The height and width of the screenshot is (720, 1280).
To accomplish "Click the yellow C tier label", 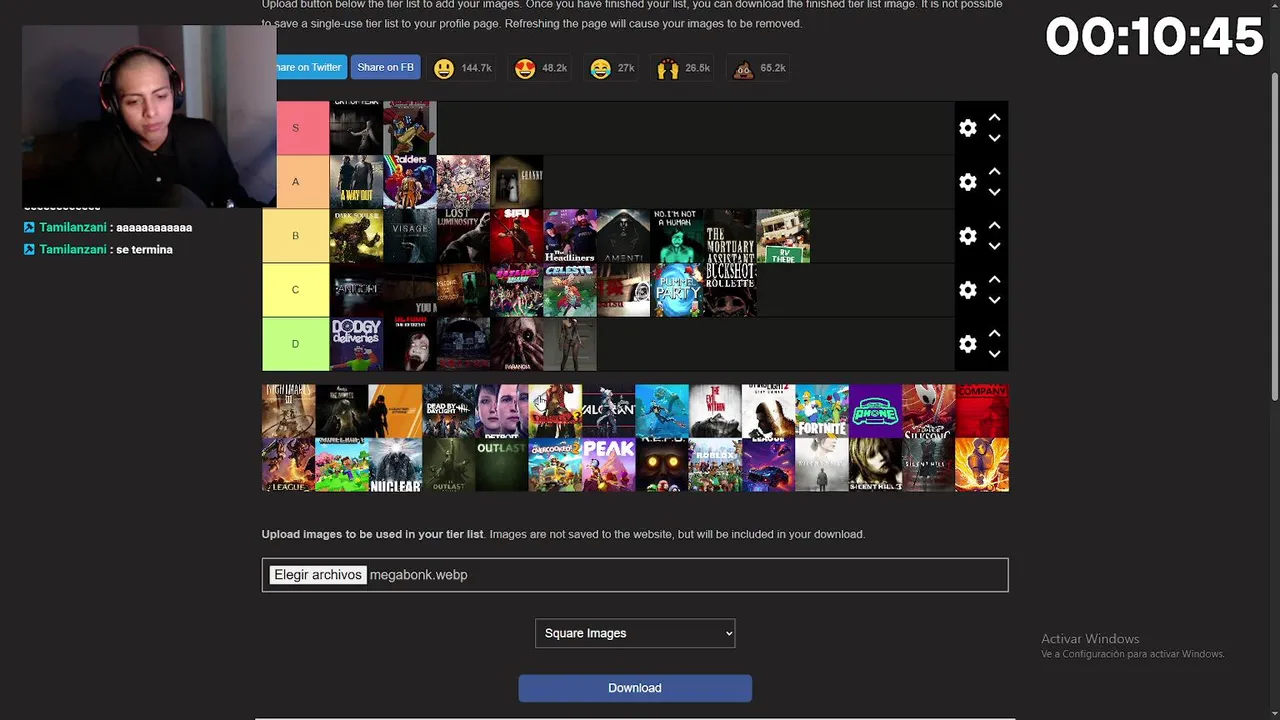I will (x=295, y=290).
